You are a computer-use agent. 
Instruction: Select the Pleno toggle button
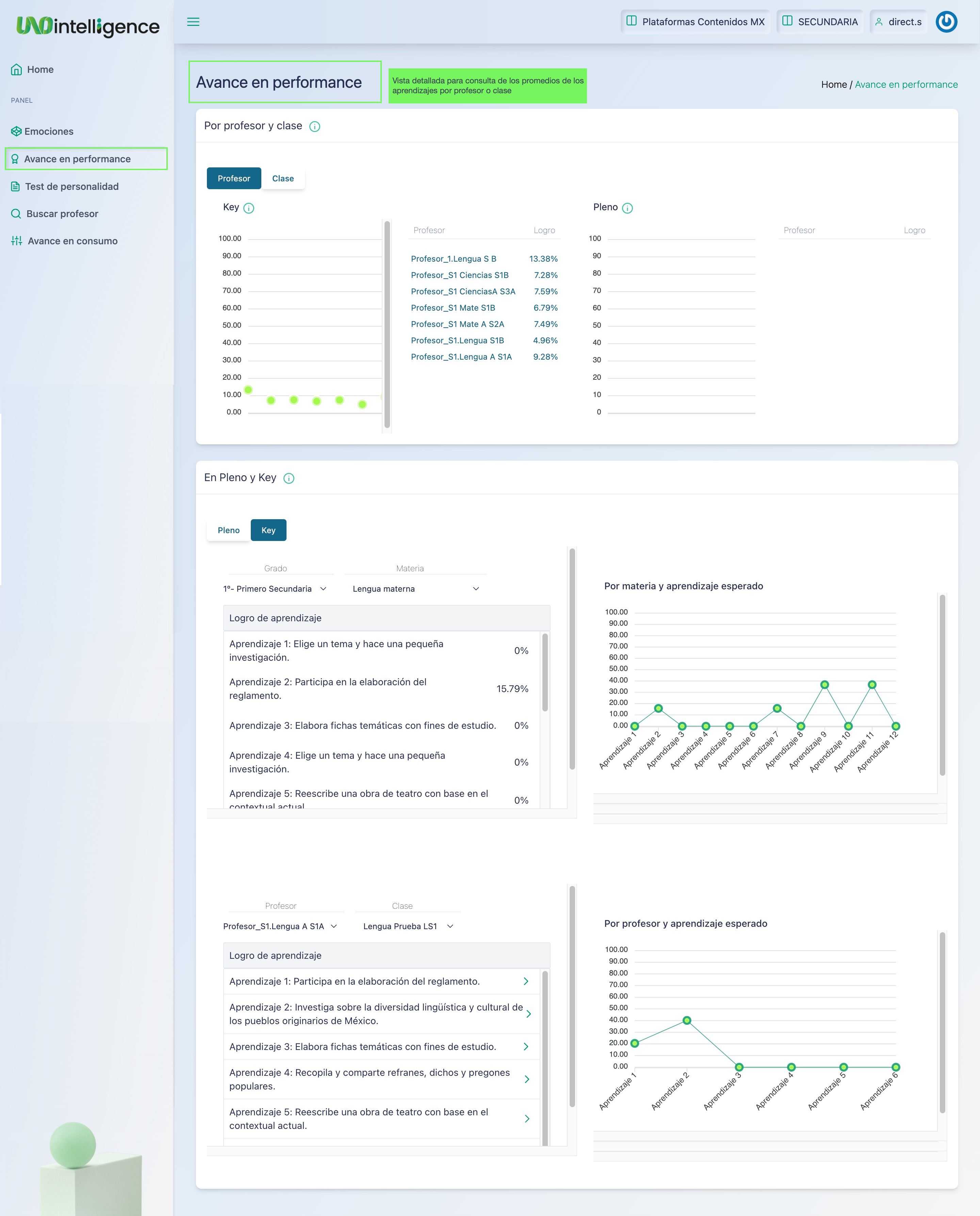tap(229, 530)
